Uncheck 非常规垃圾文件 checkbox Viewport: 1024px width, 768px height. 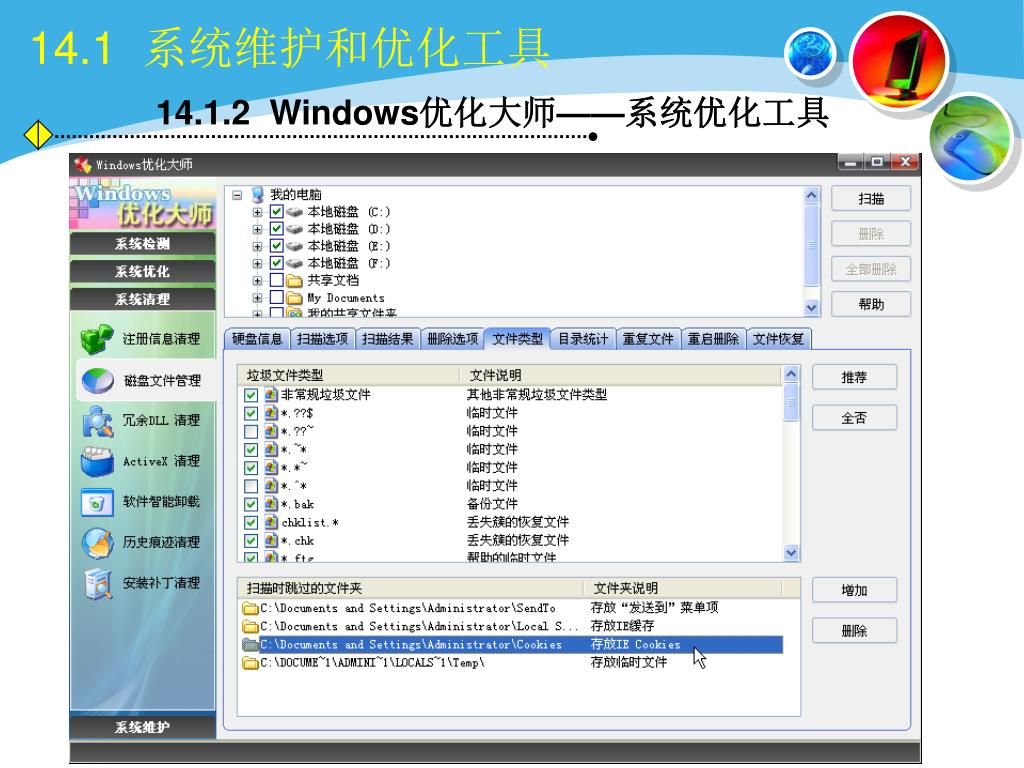pos(251,395)
